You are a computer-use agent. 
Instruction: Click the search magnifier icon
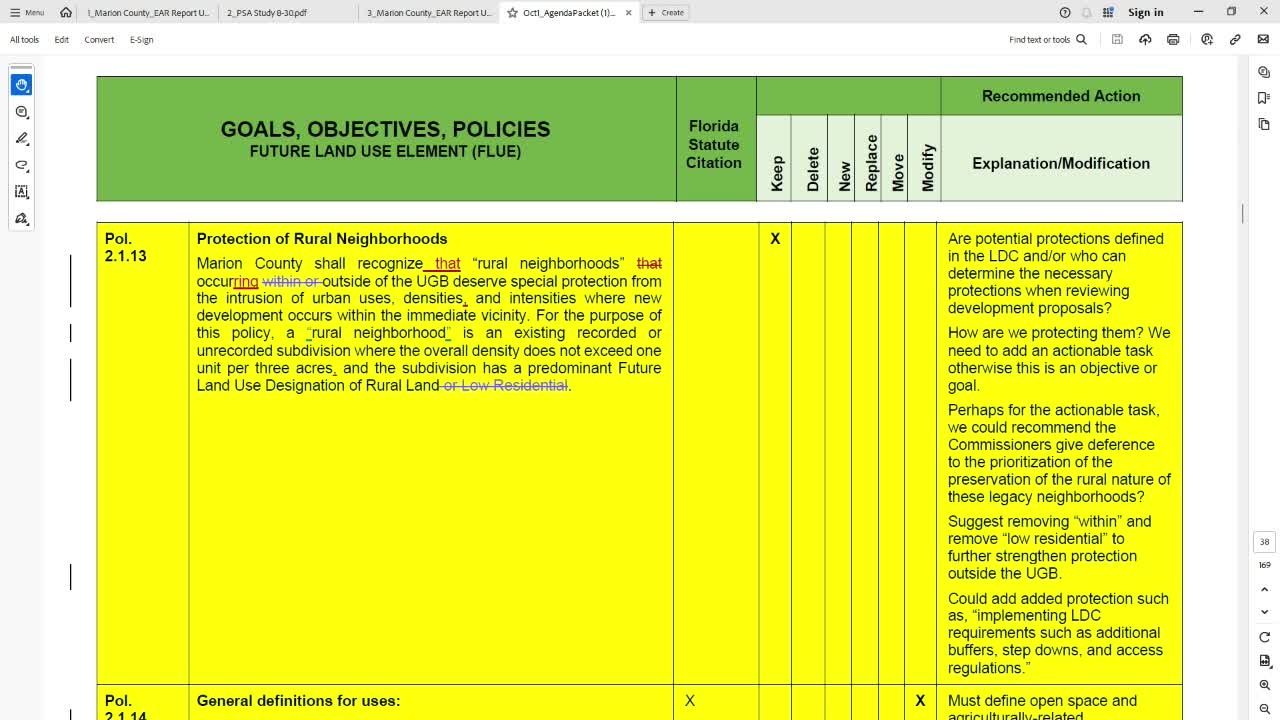point(1081,40)
